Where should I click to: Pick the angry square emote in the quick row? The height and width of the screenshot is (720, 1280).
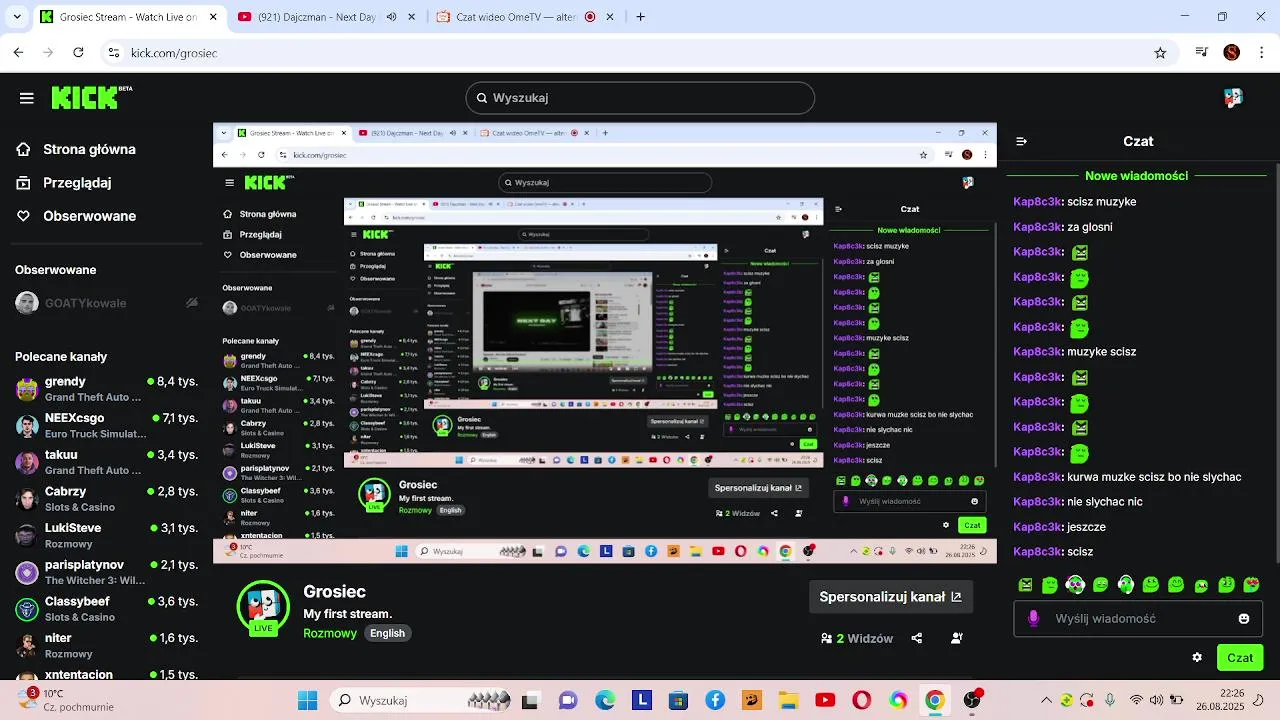pos(1025,585)
